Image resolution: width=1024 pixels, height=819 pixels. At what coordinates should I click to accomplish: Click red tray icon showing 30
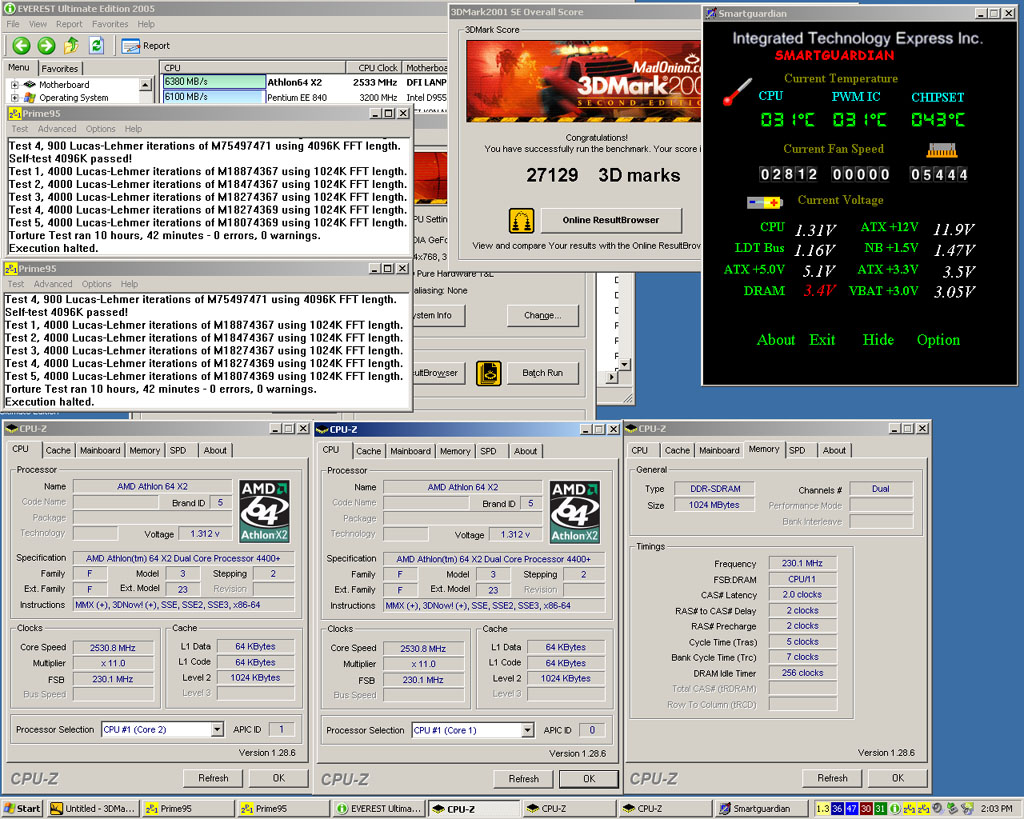coord(866,809)
